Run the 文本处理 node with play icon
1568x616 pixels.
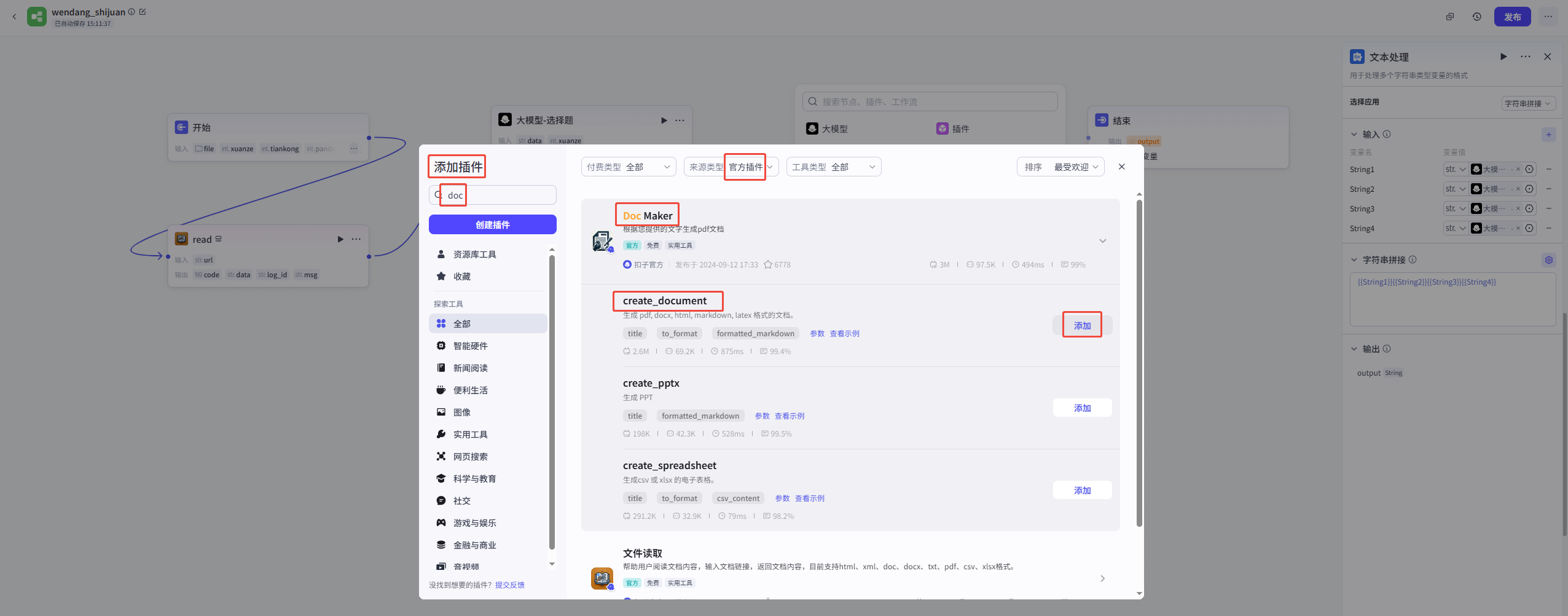click(x=1503, y=57)
